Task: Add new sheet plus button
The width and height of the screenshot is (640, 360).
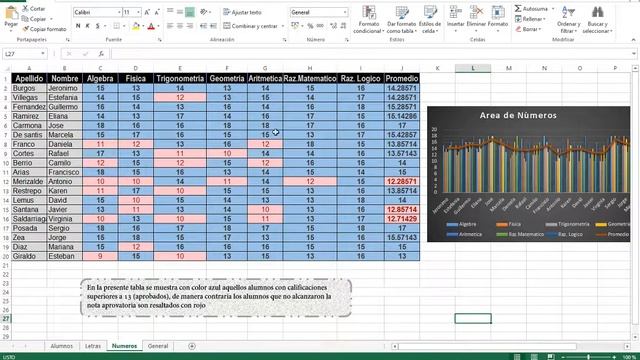Action: pyautogui.click(x=191, y=346)
